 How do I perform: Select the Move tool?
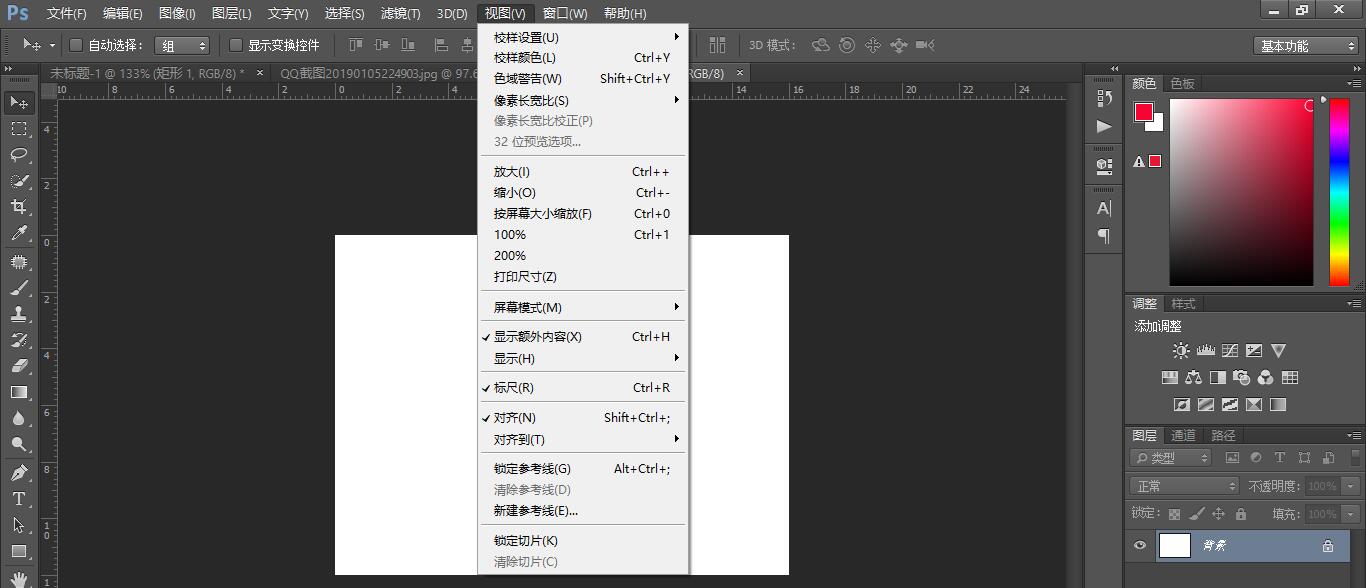pyautogui.click(x=18, y=102)
